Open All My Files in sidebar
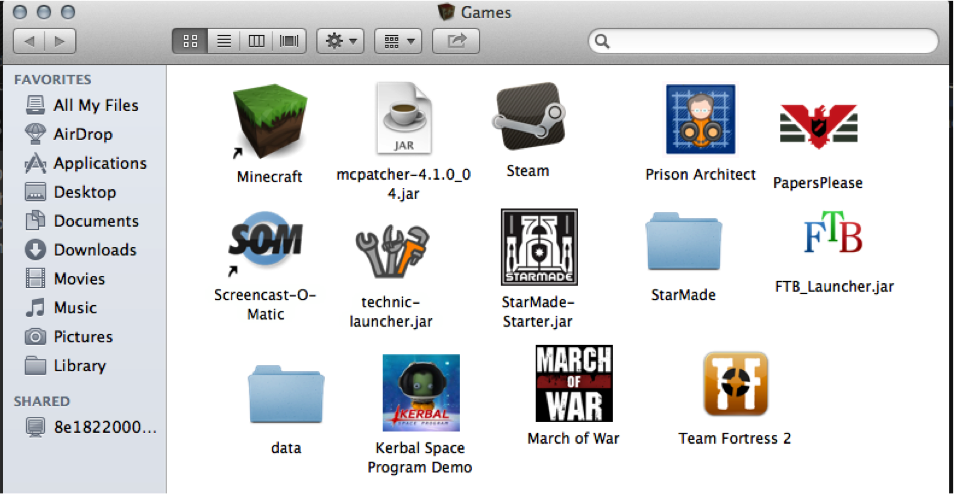 pyautogui.click(x=83, y=105)
